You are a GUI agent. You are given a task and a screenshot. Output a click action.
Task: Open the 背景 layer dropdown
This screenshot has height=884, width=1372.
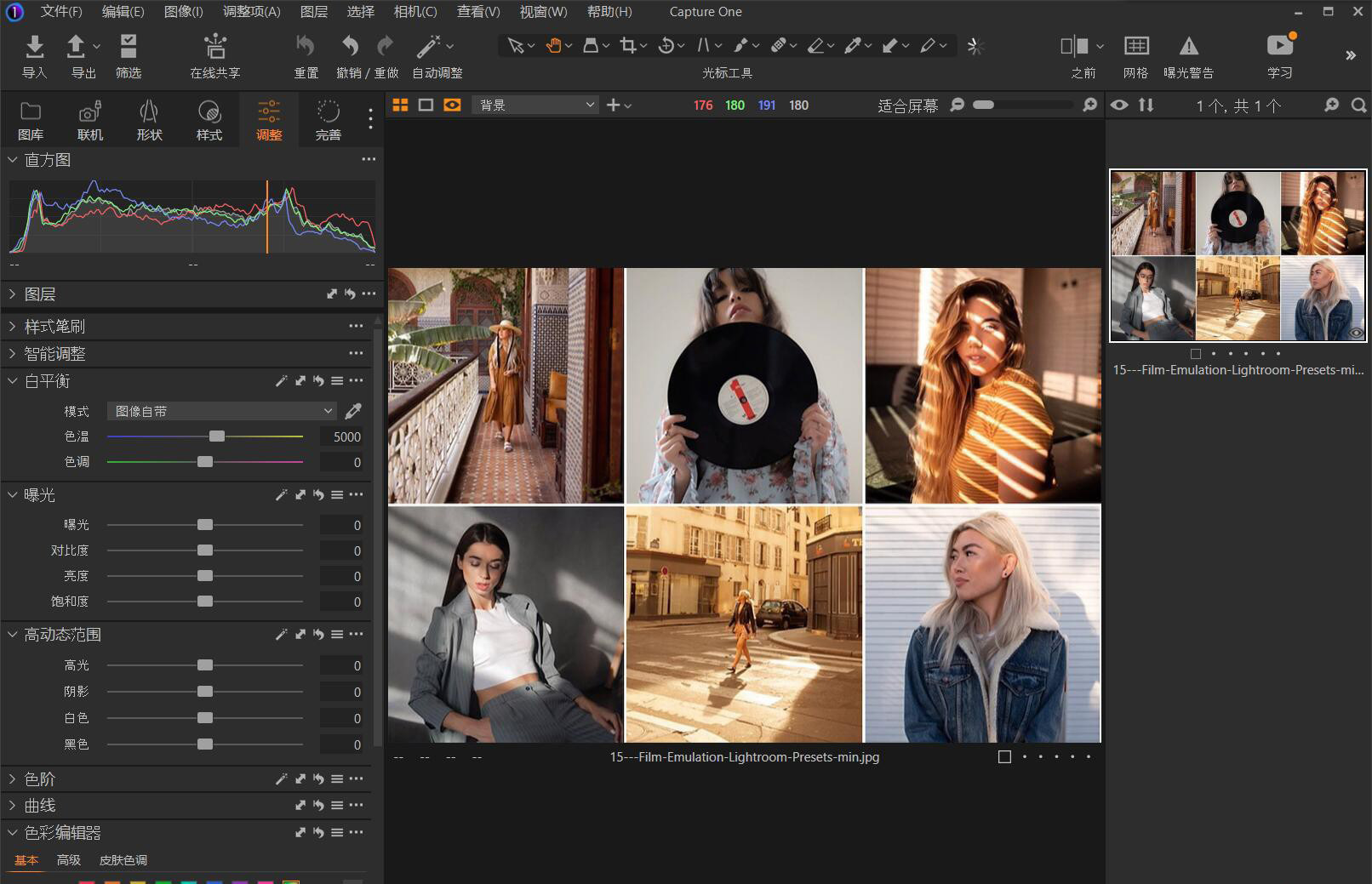tap(536, 105)
